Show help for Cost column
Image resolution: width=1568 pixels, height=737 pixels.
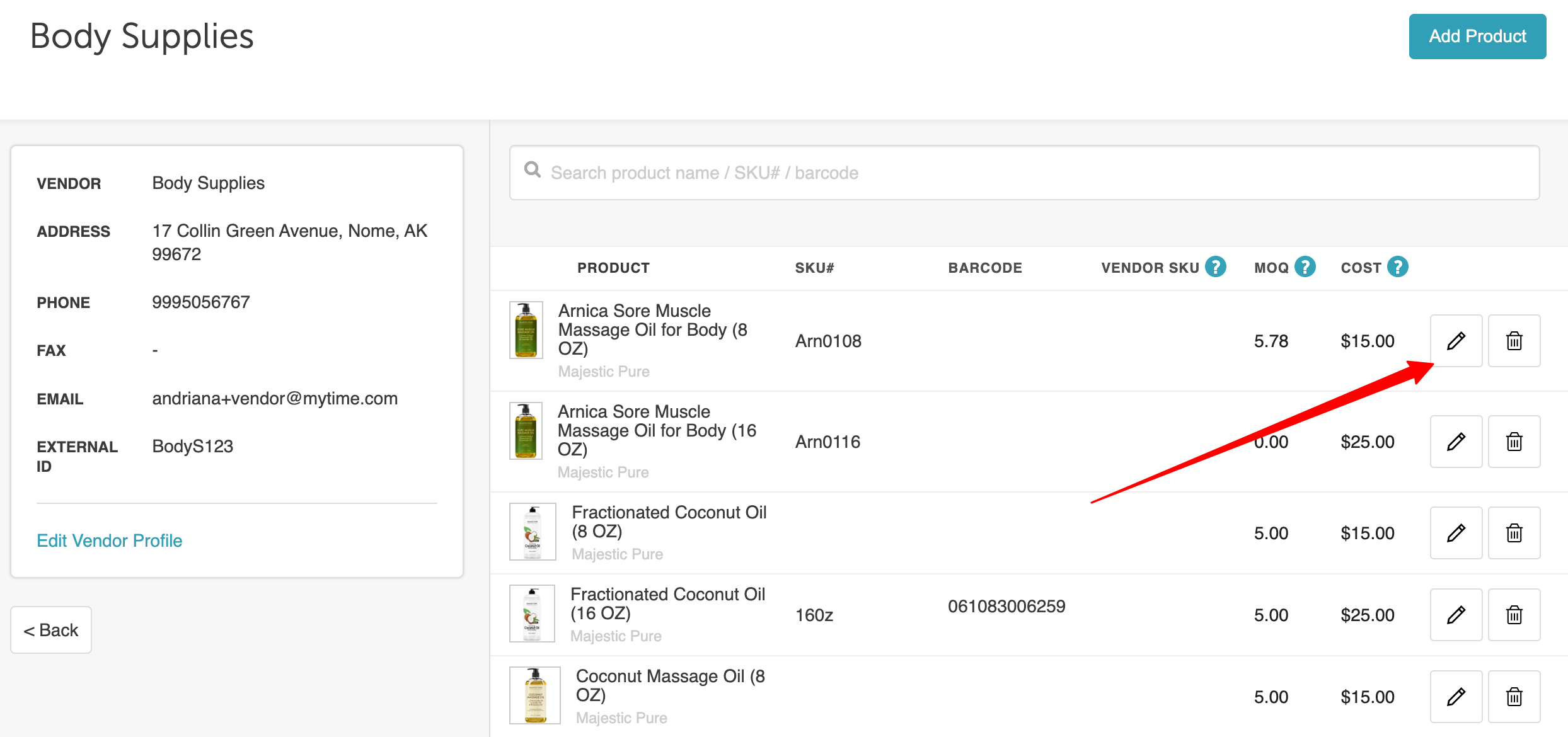1398,267
